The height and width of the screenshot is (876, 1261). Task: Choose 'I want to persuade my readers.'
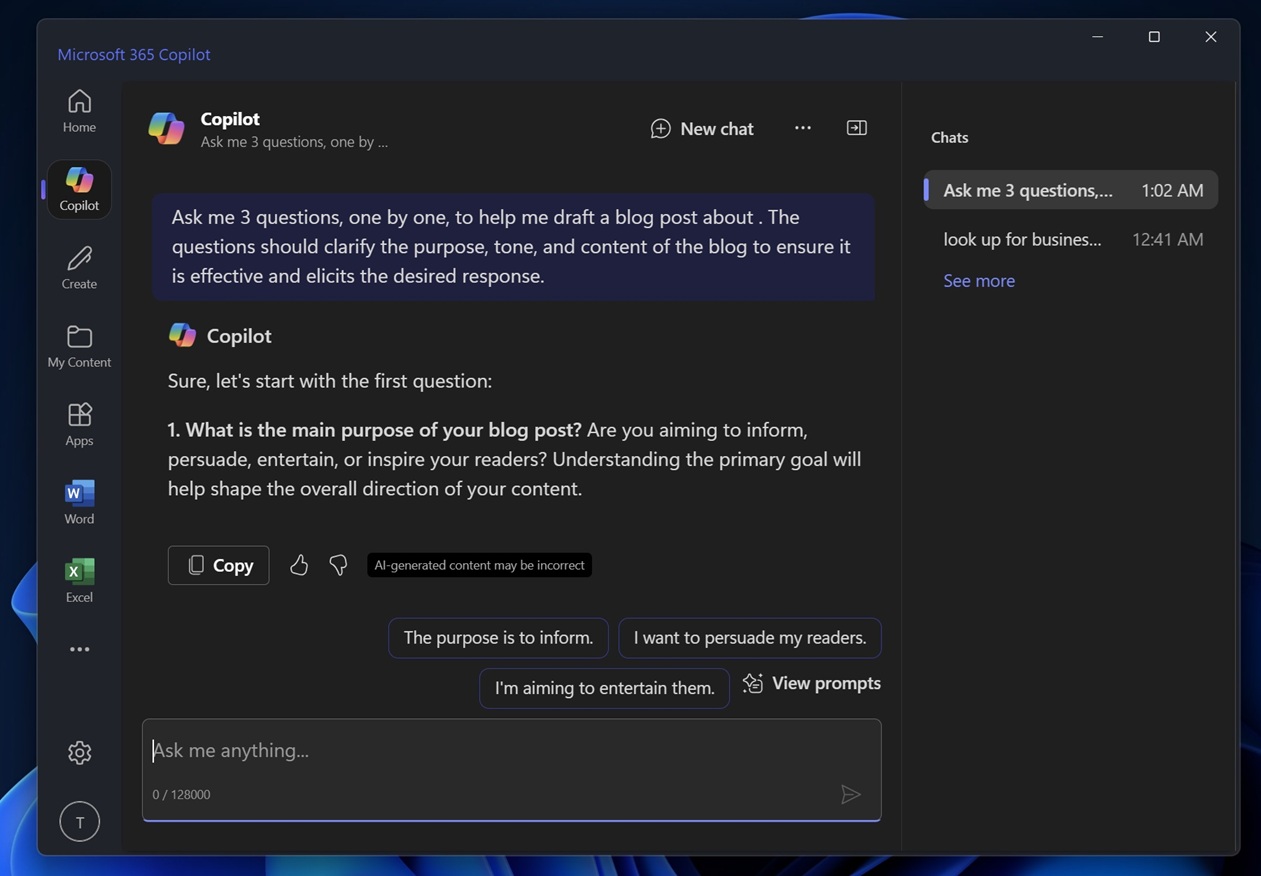749,637
